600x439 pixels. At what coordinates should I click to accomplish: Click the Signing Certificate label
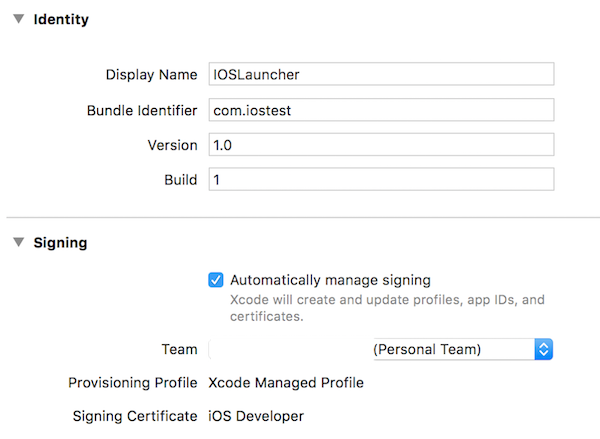point(135,416)
